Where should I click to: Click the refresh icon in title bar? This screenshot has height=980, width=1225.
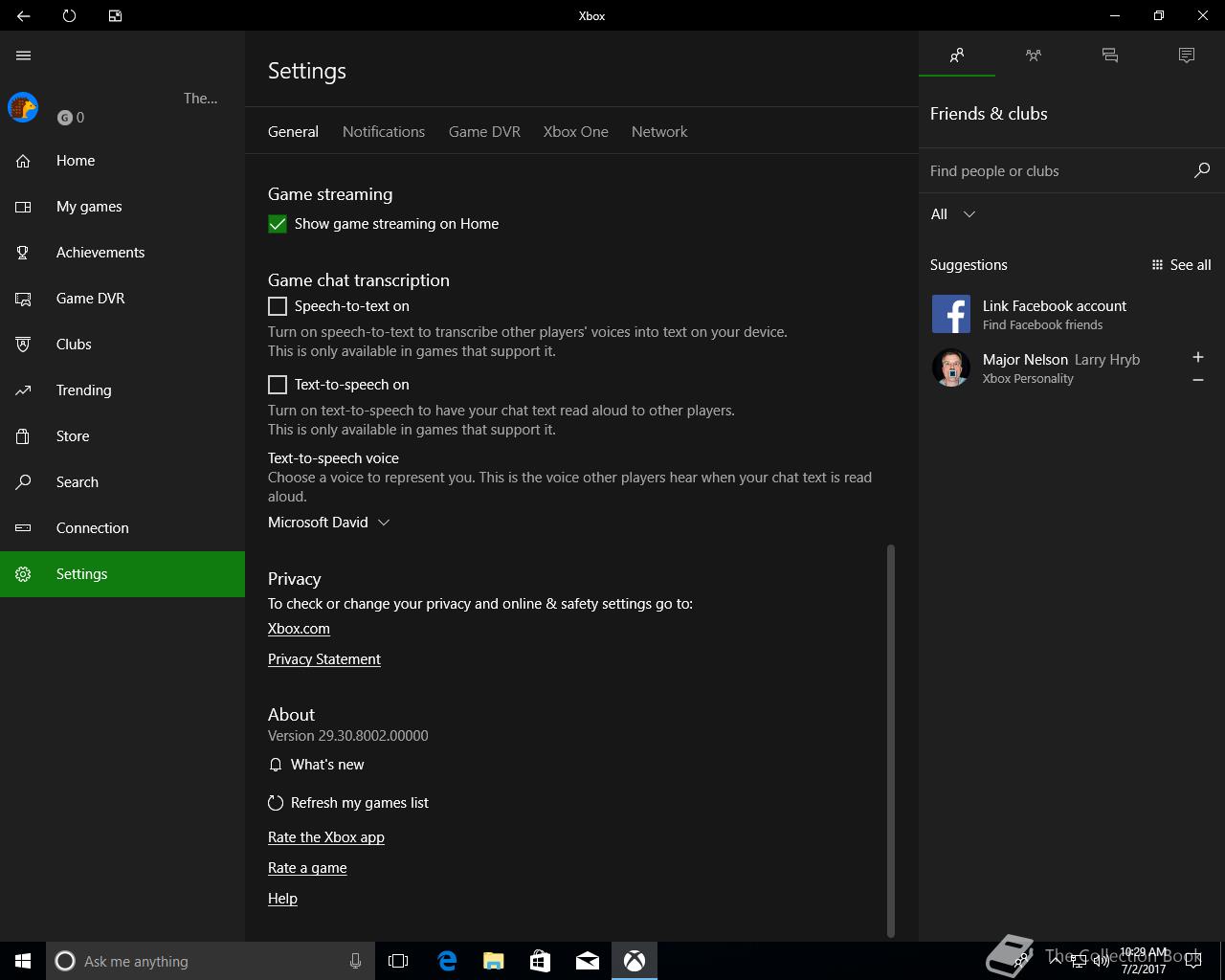69,15
